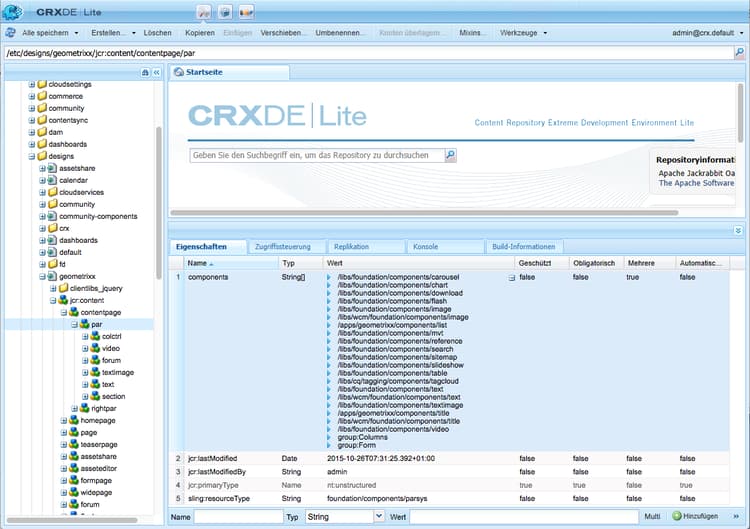The height and width of the screenshot is (529, 750).
Task: Switch to the Build-Informationen tab
Action: (524, 246)
